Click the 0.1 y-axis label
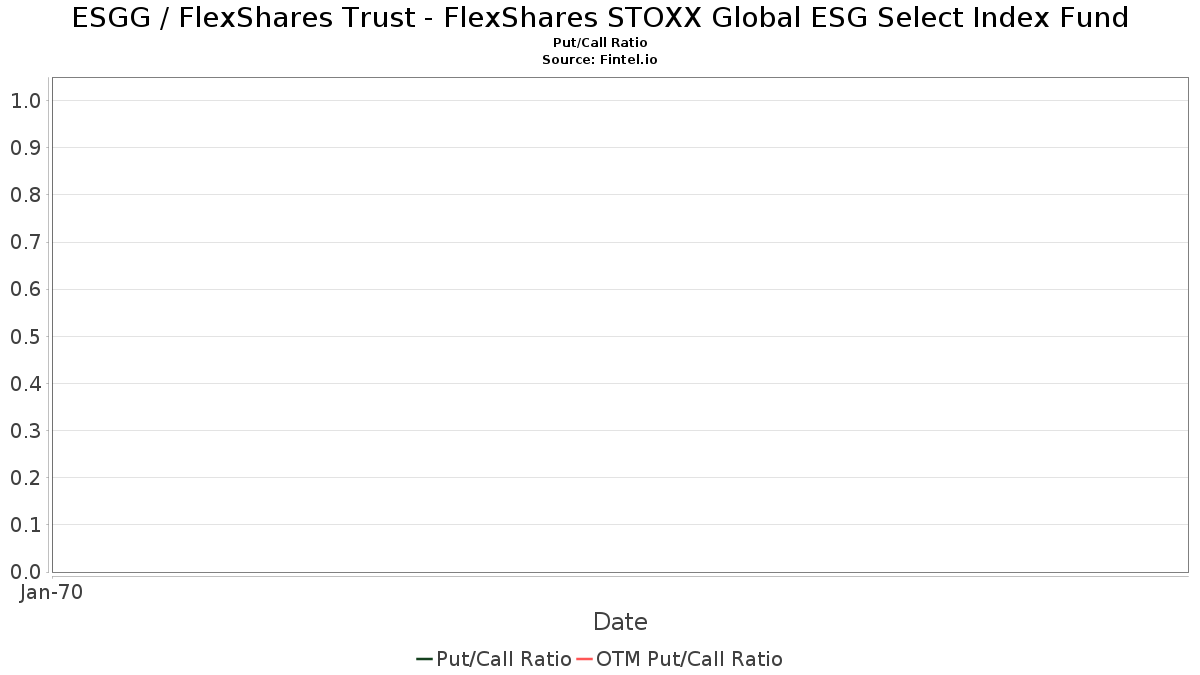The height and width of the screenshot is (675, 1200). coord(25,525)
